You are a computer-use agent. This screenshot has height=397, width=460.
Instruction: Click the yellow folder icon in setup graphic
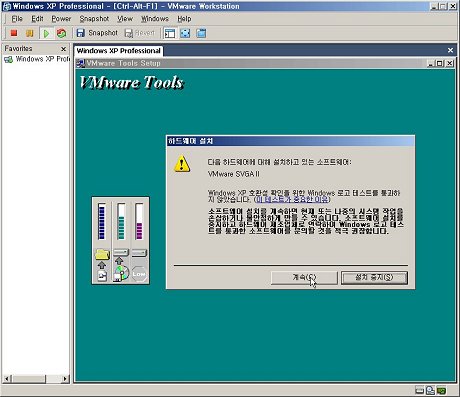pos(102,254)
